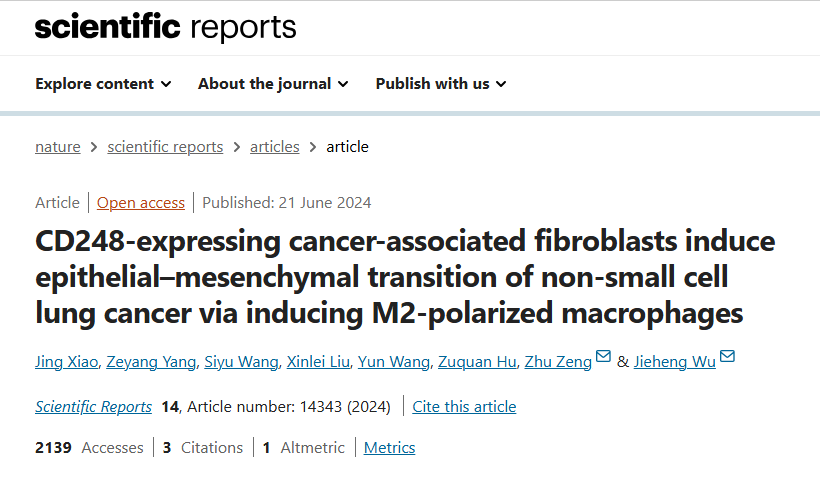Open the Metrics link
Viewport: 820px width, 479px height.
point(389,448)
